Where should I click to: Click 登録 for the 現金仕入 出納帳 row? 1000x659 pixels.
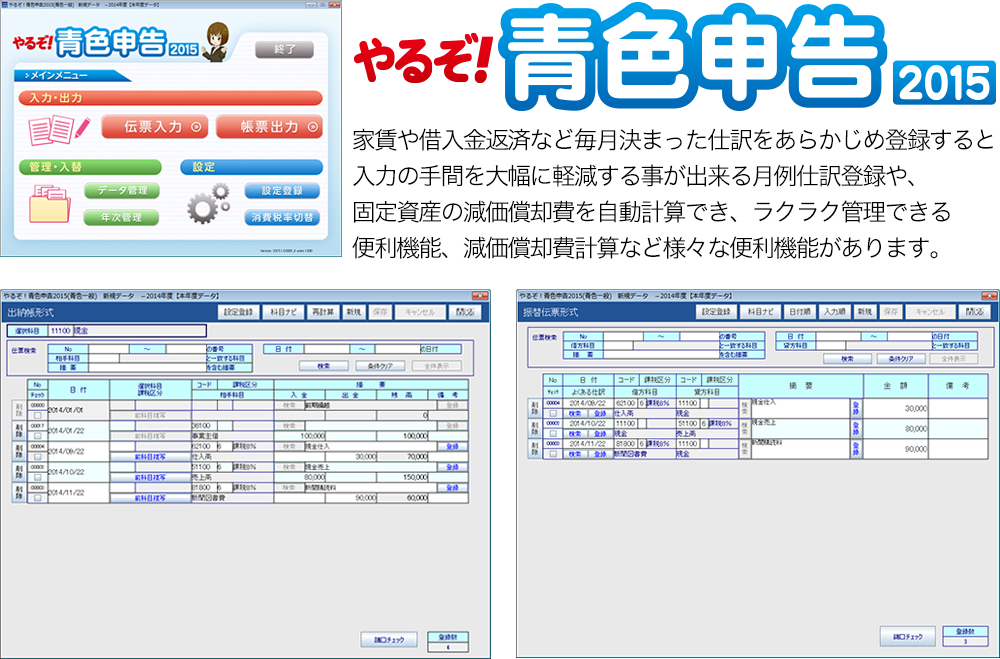click(452, 447)
